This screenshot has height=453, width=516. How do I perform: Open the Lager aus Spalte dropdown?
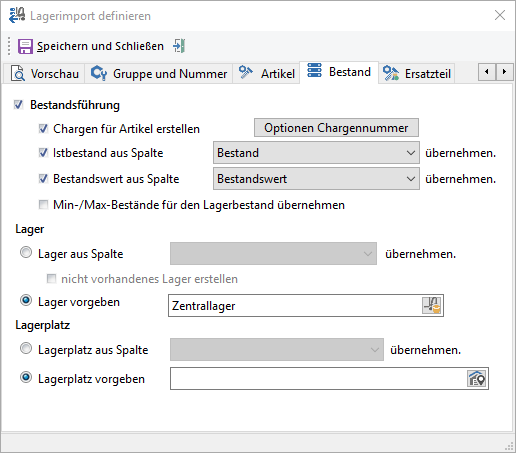273,254
